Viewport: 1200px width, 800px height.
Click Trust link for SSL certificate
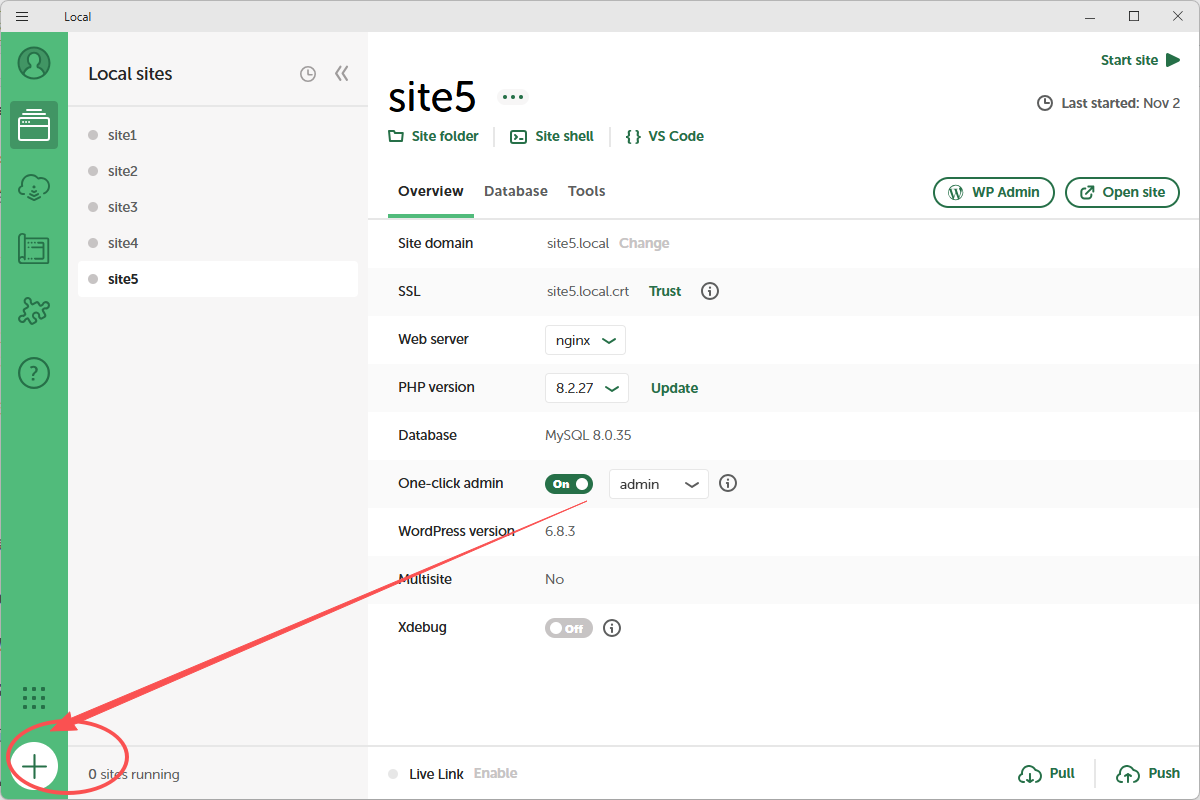click(665, 291)
